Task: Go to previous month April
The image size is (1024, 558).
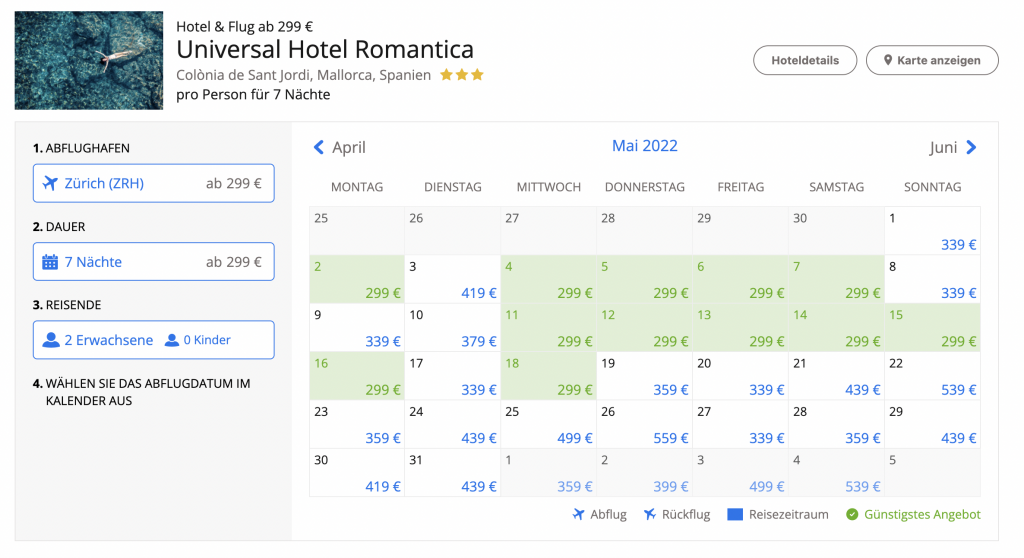Action: pyautogui.click(x=340, y=148)
